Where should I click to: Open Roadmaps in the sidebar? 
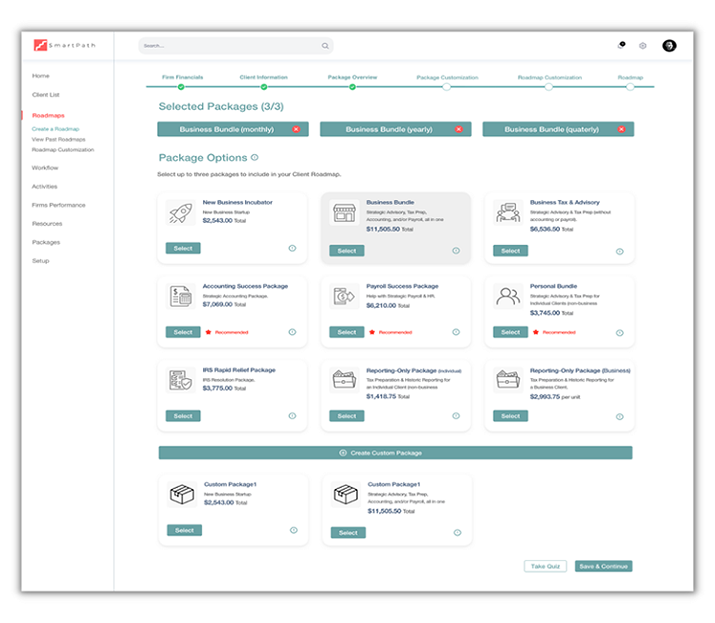[47, 116]
